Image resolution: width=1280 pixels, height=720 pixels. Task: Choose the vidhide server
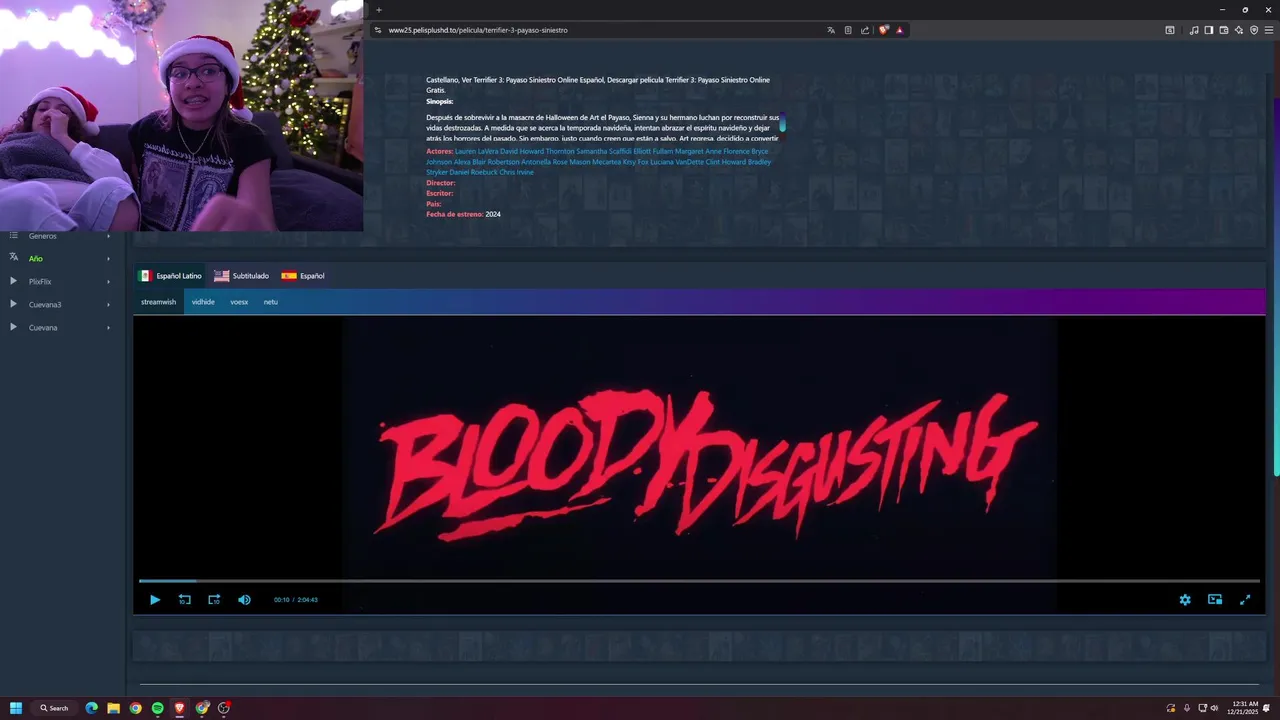point(203,302)
